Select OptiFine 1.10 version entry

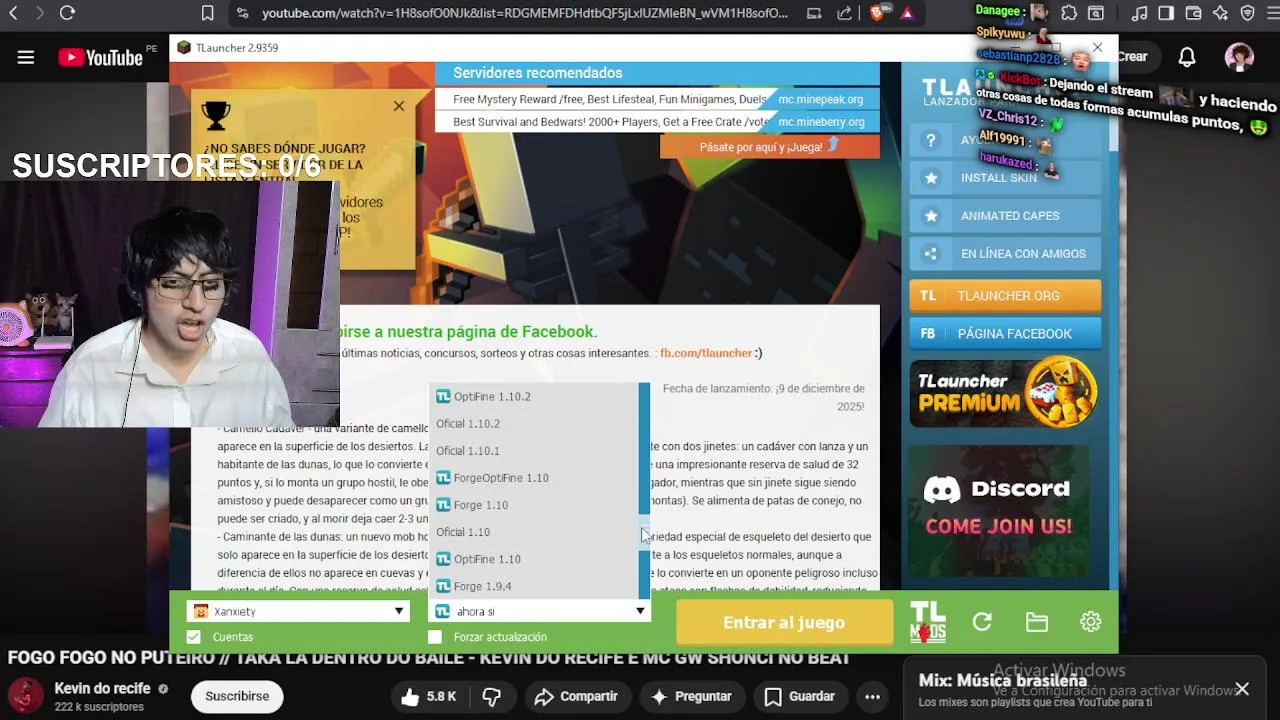[534, 558]
